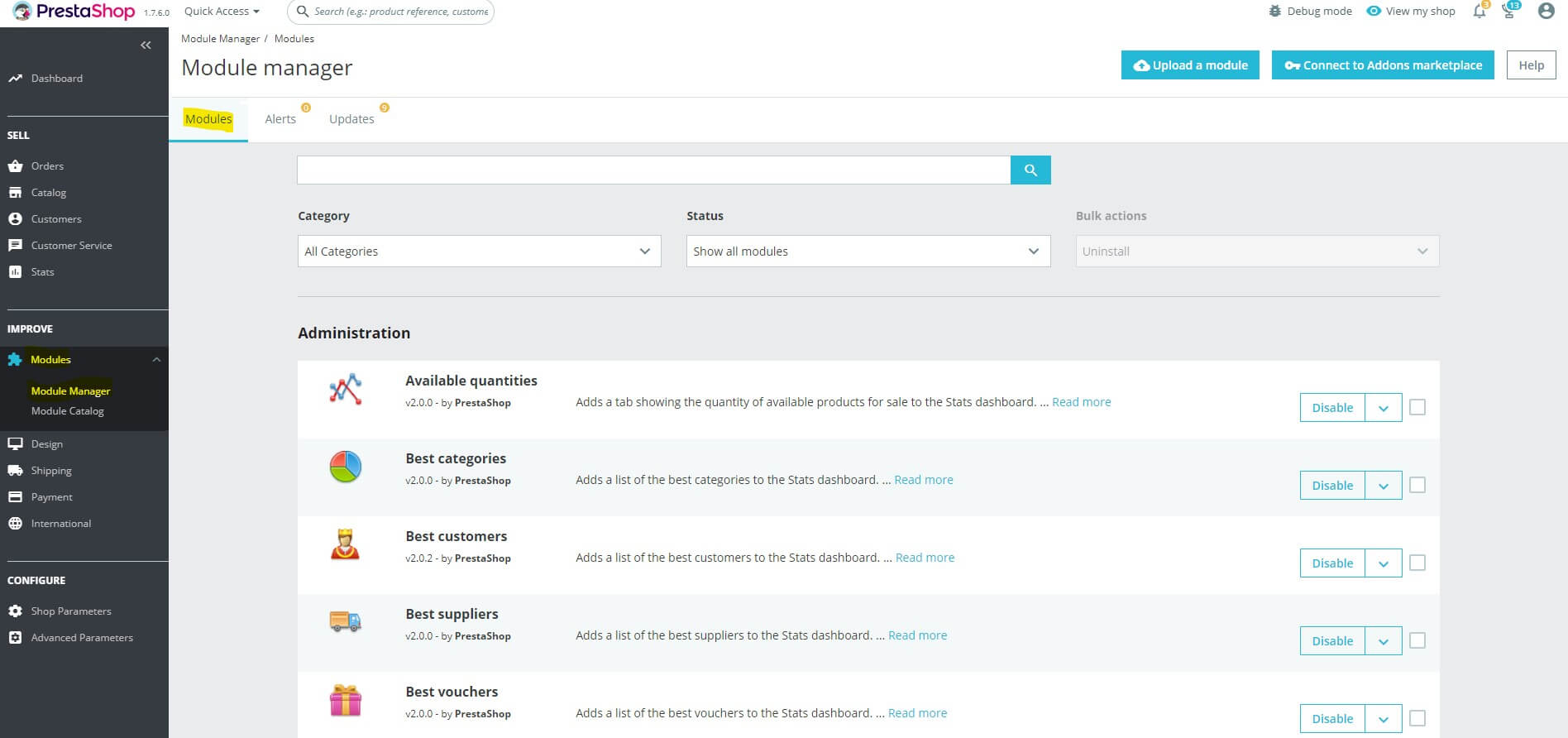1568x738 pixels.
Task: Open the Quick Access dropdown
Action: [222, 12]
